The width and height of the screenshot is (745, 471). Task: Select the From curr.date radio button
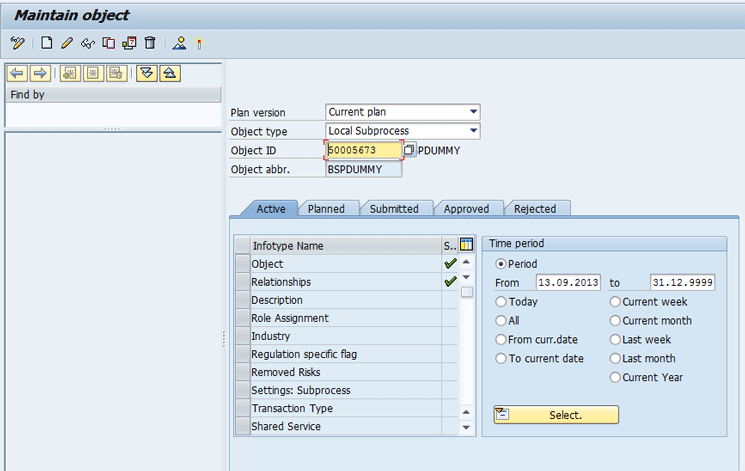[501, 340]
